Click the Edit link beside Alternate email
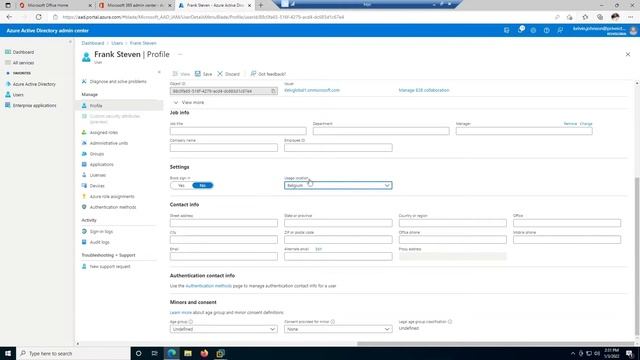Screen dimensions: 640x360 [x=318, y=249]
